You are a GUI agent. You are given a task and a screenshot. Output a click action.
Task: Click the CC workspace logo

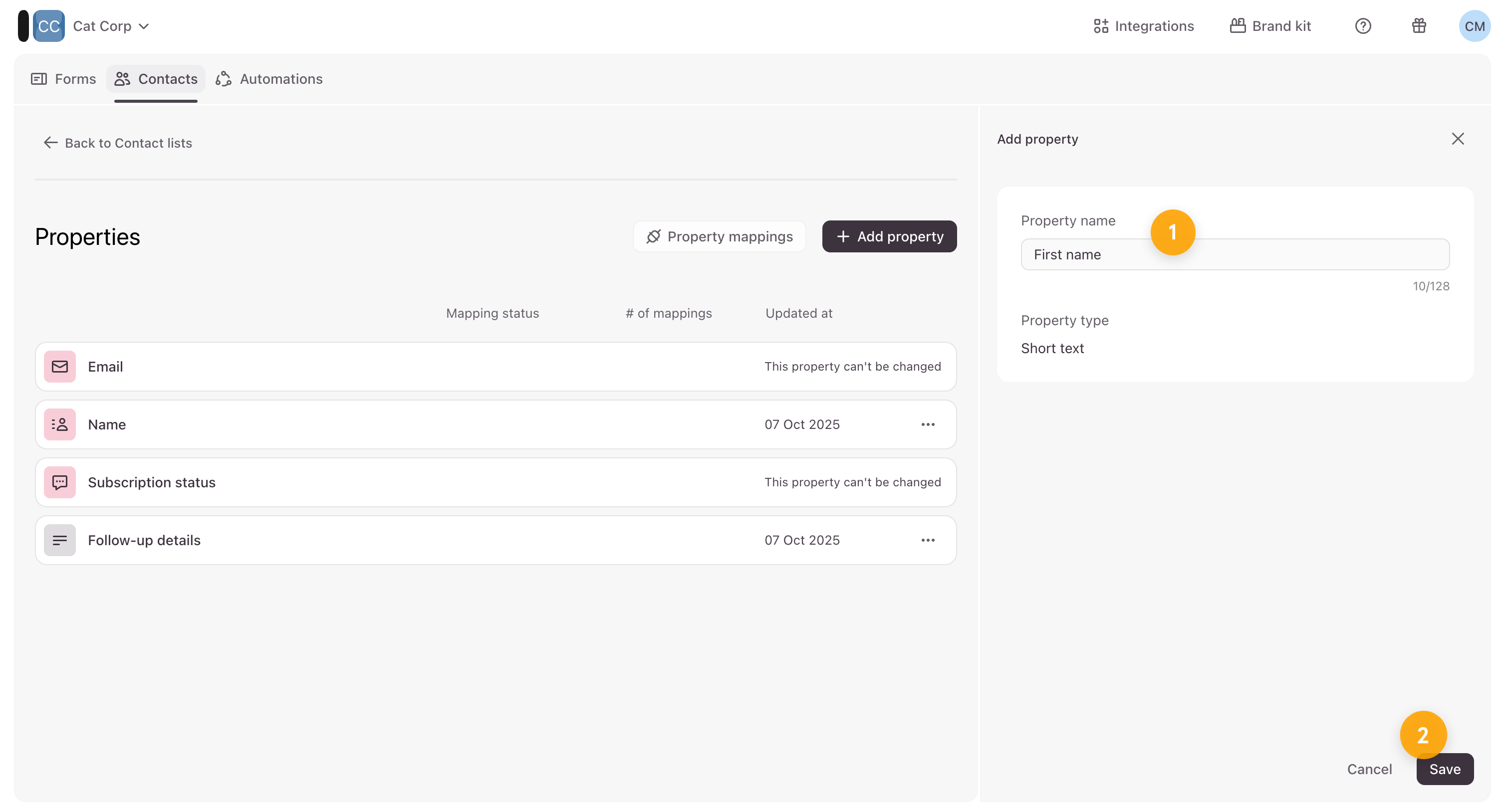point(48,26)
